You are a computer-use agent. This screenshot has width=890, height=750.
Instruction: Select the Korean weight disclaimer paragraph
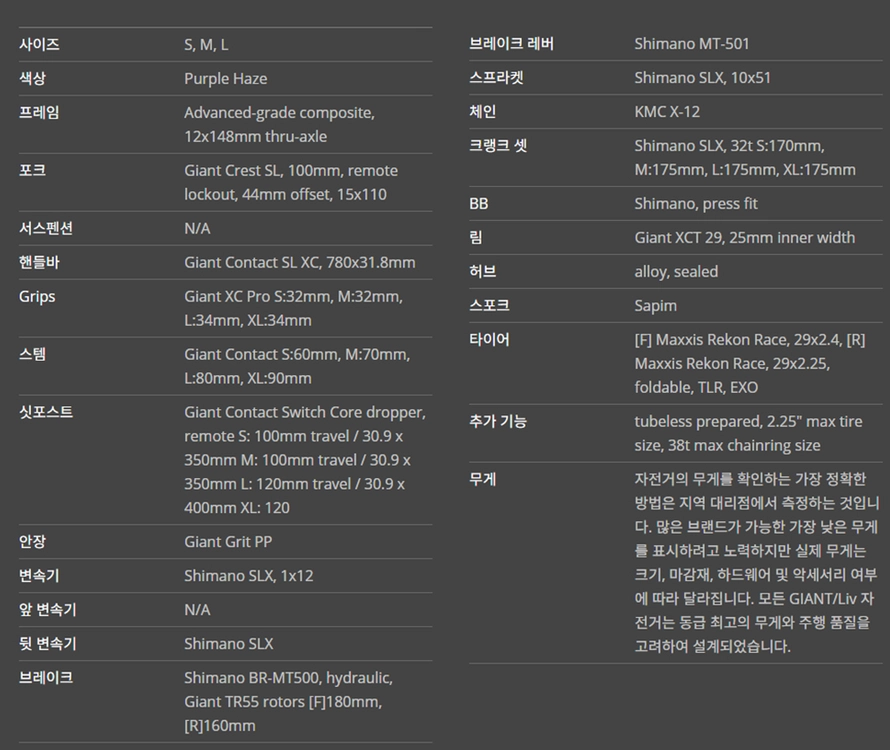tap(757, 563)
